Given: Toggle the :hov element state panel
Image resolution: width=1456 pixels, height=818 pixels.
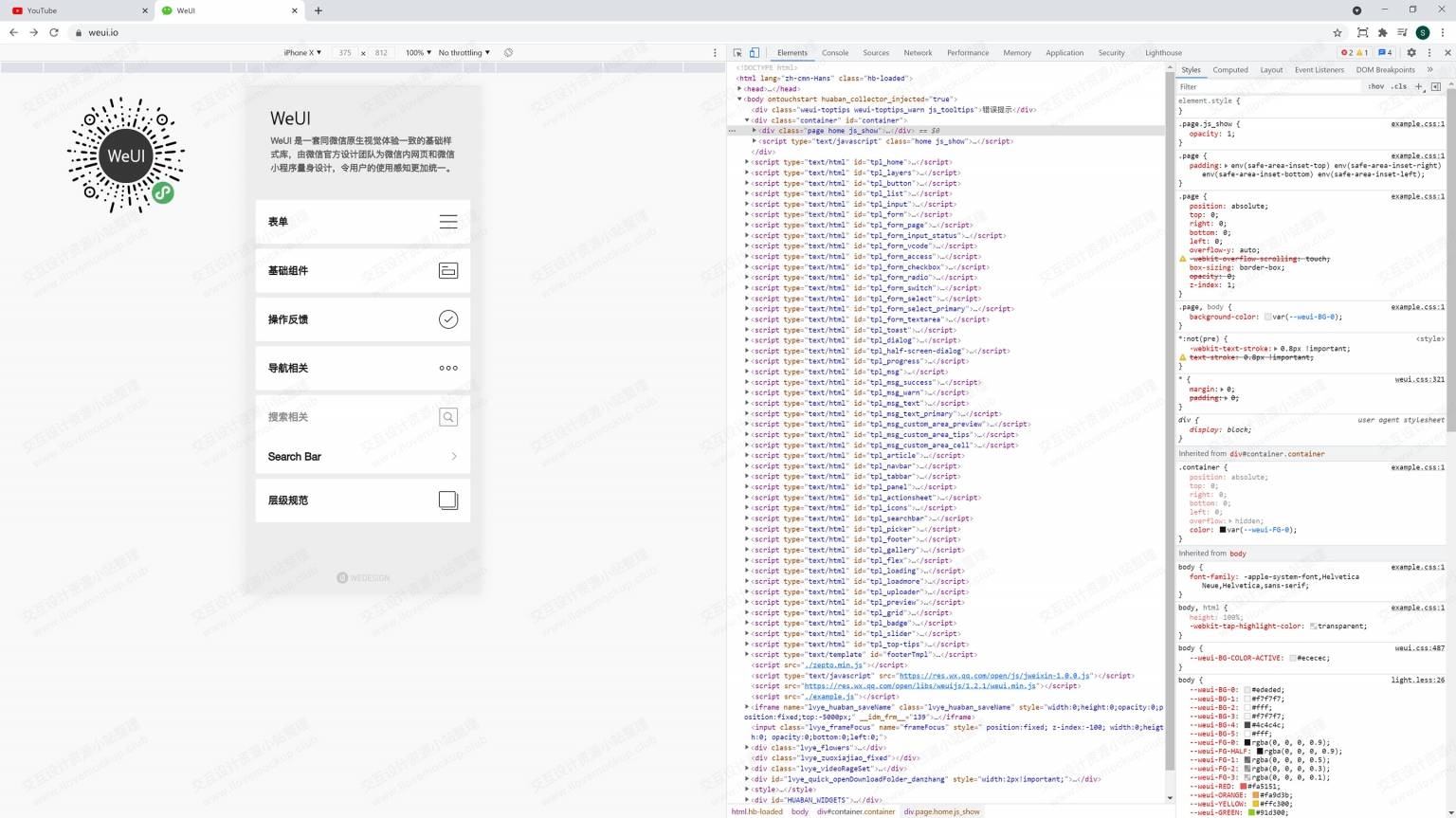Looking at the screenshot, I should [1375, 86].
